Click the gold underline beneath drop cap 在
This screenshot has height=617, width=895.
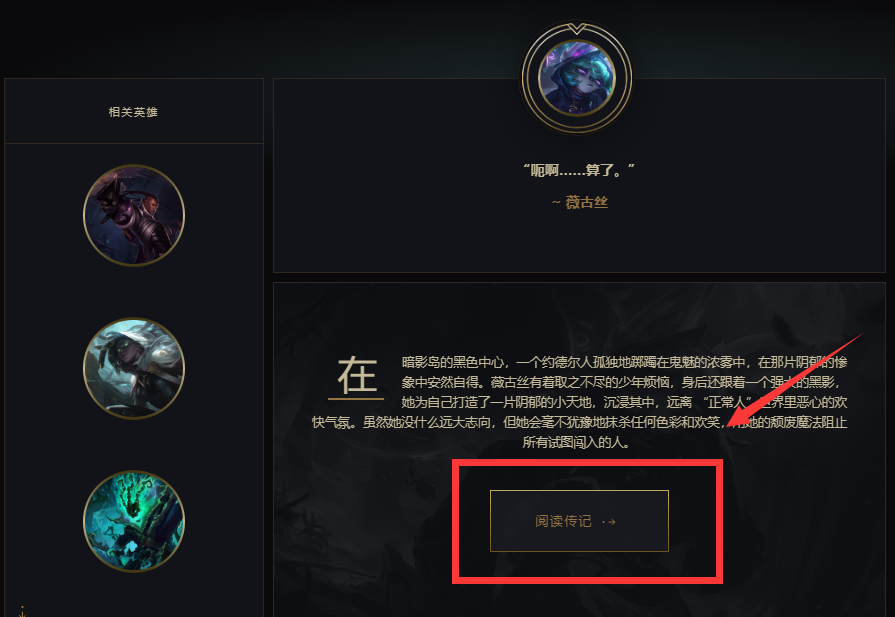[x=356, y=398]
